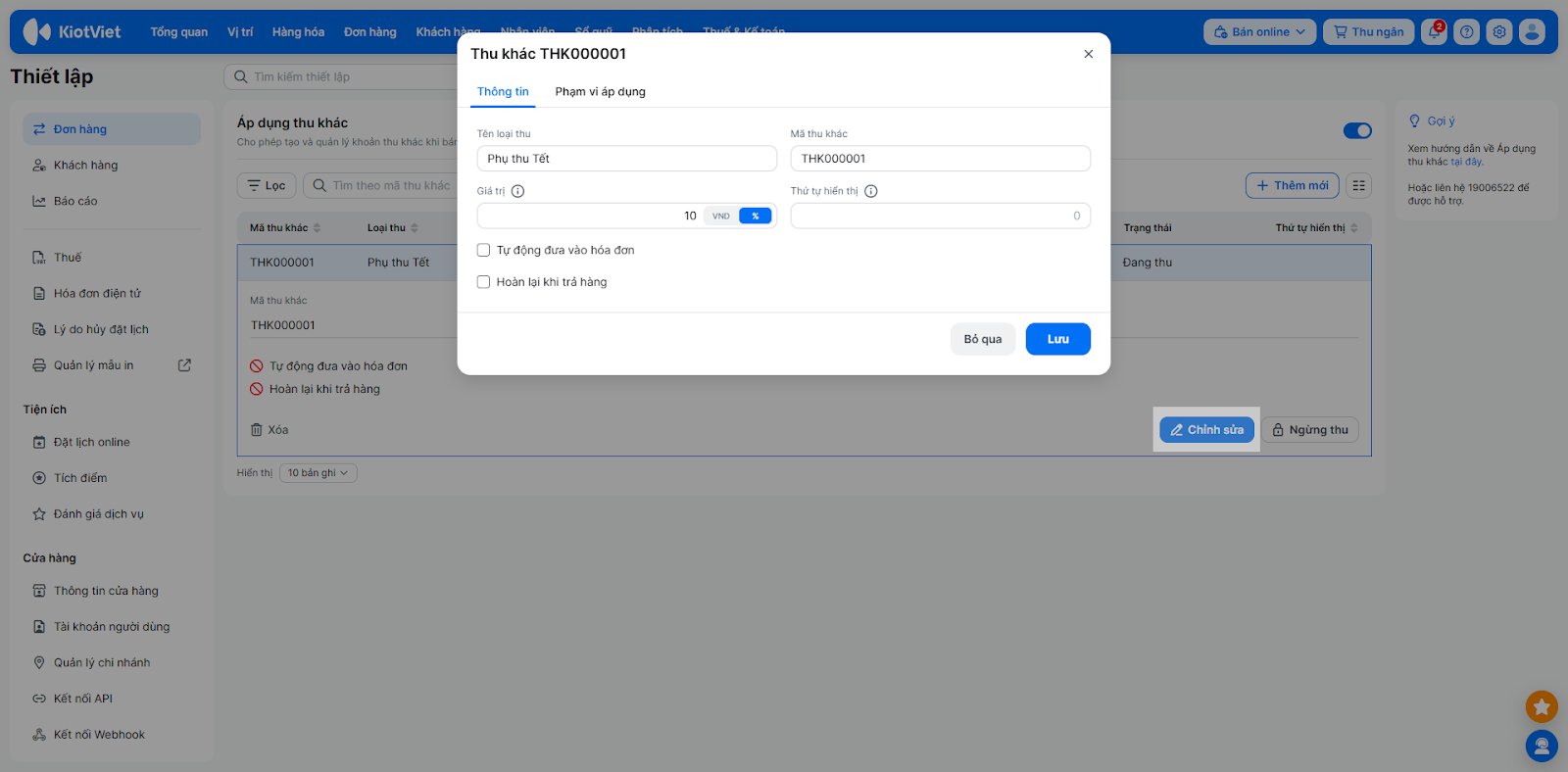Open Kết nối API in sidebar

click(x=112, y=699)
